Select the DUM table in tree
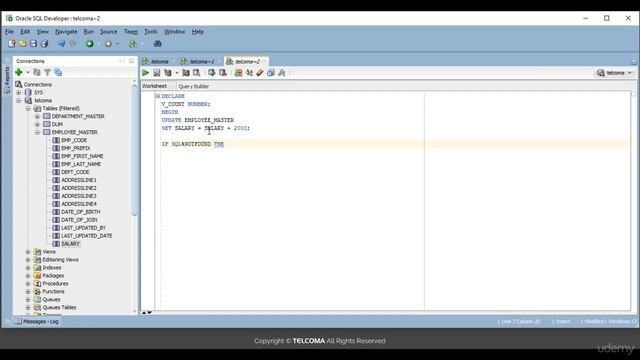This screenshot has height=360, width=640. (57, 124)
